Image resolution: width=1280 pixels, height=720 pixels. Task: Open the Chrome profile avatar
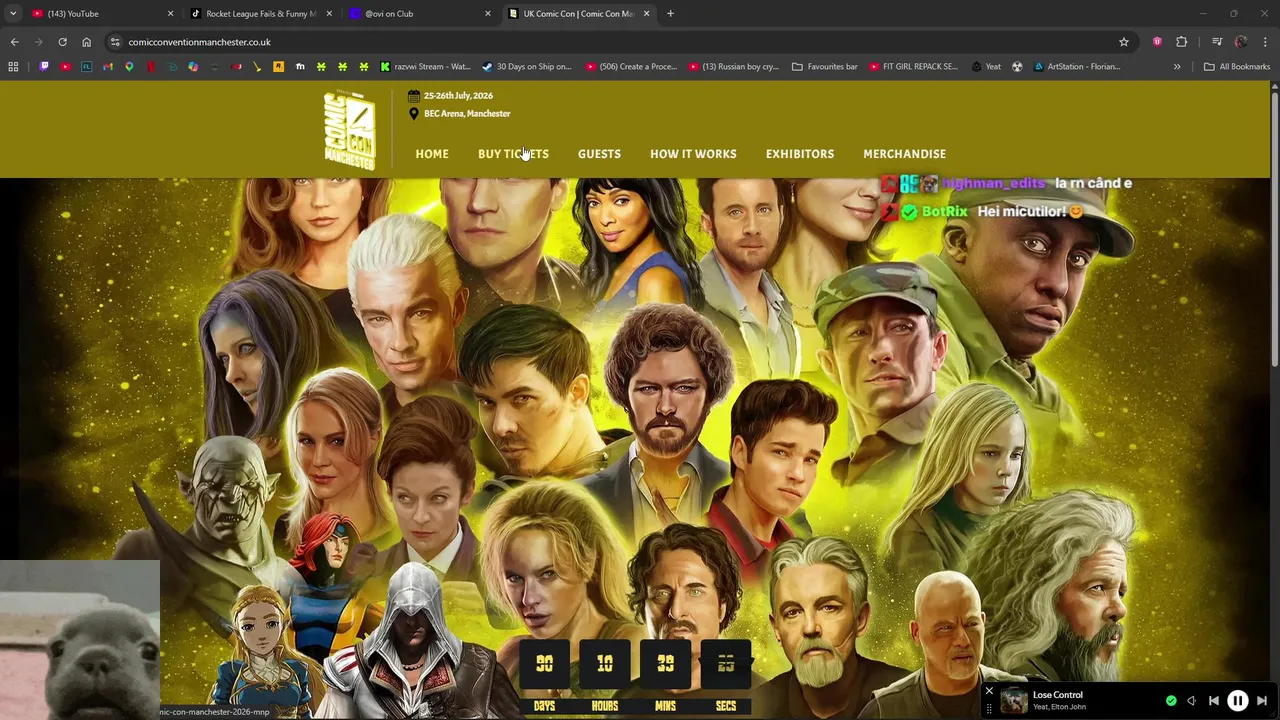coord(1241,42)
